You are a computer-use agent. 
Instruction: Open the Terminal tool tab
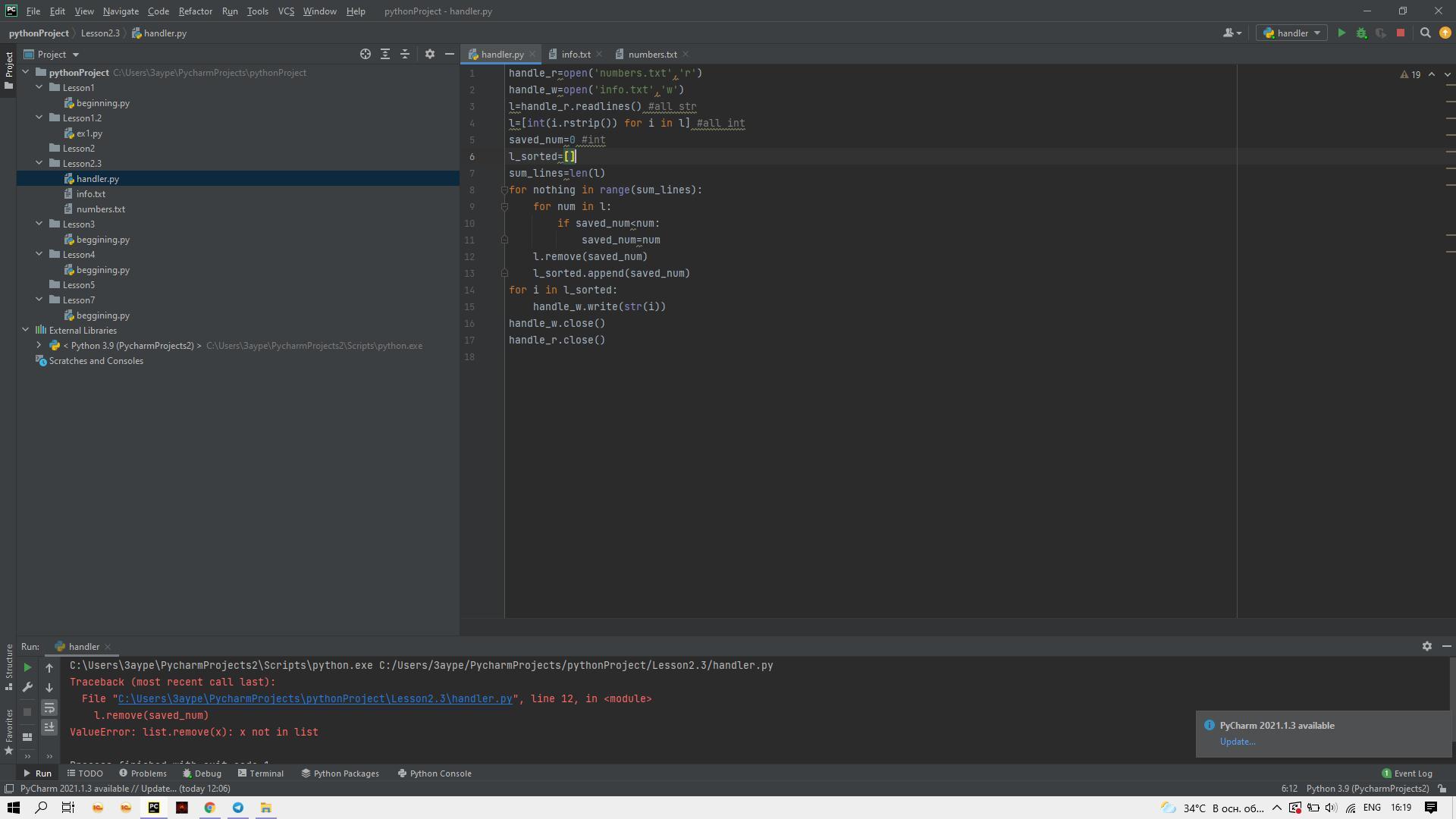(261, 773)
